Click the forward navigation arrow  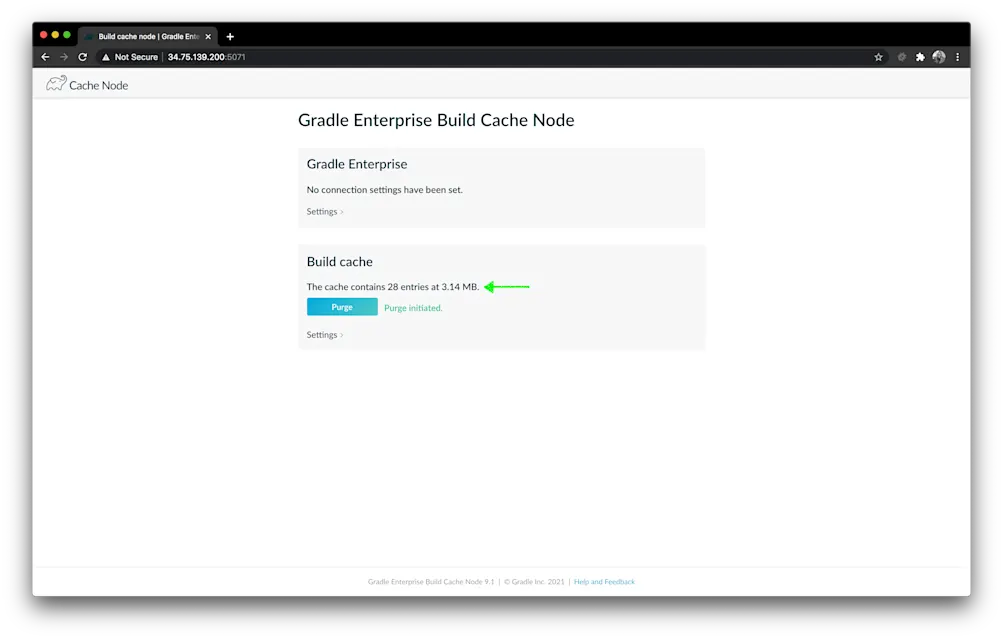point(63,57)
